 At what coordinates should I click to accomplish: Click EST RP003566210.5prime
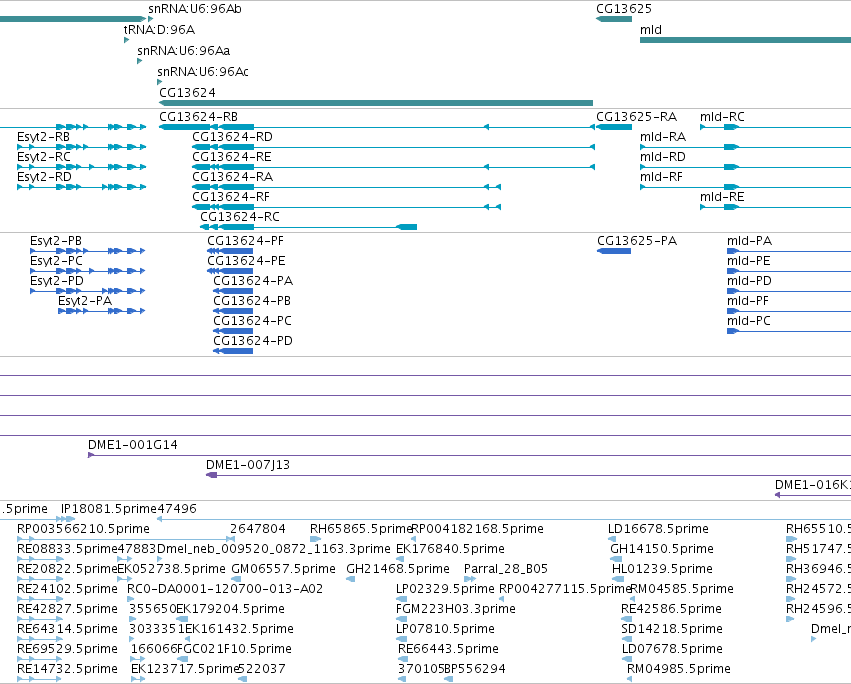(83, 529)
